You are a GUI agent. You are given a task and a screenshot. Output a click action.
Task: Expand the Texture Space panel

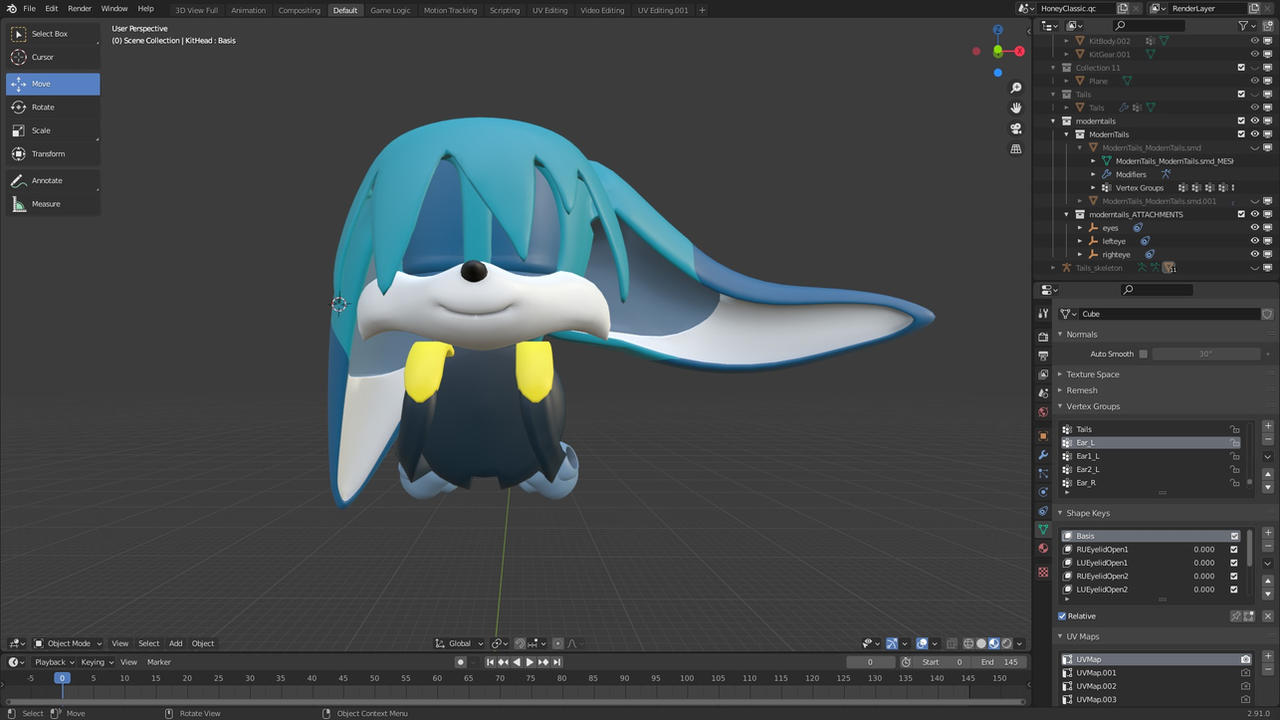(x=1090, y=374)
